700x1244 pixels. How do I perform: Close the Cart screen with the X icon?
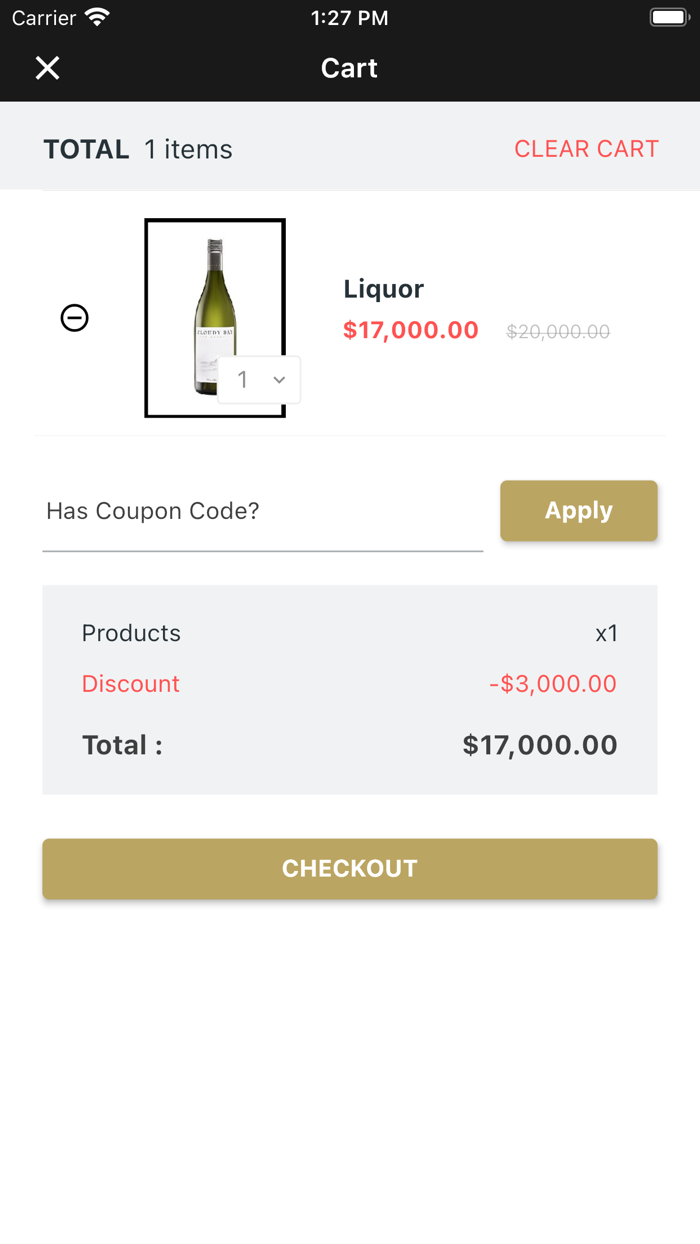[x=47, y=68]
